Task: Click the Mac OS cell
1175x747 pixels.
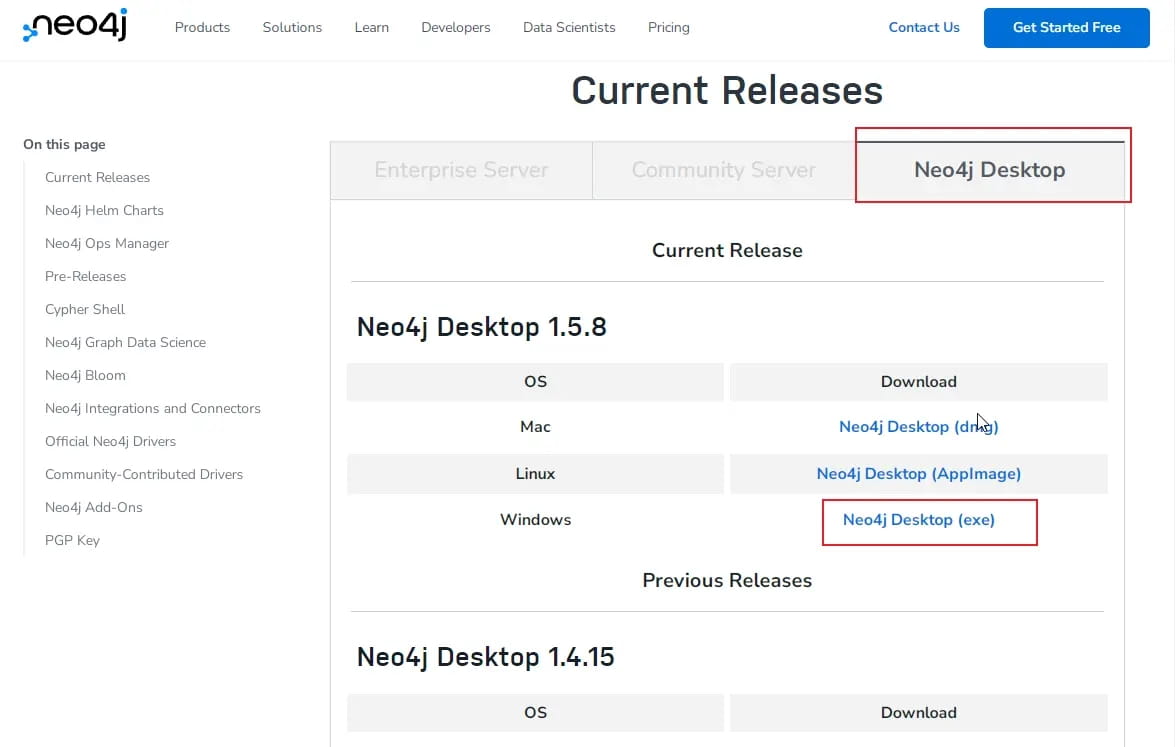Action: coord(535,427)
